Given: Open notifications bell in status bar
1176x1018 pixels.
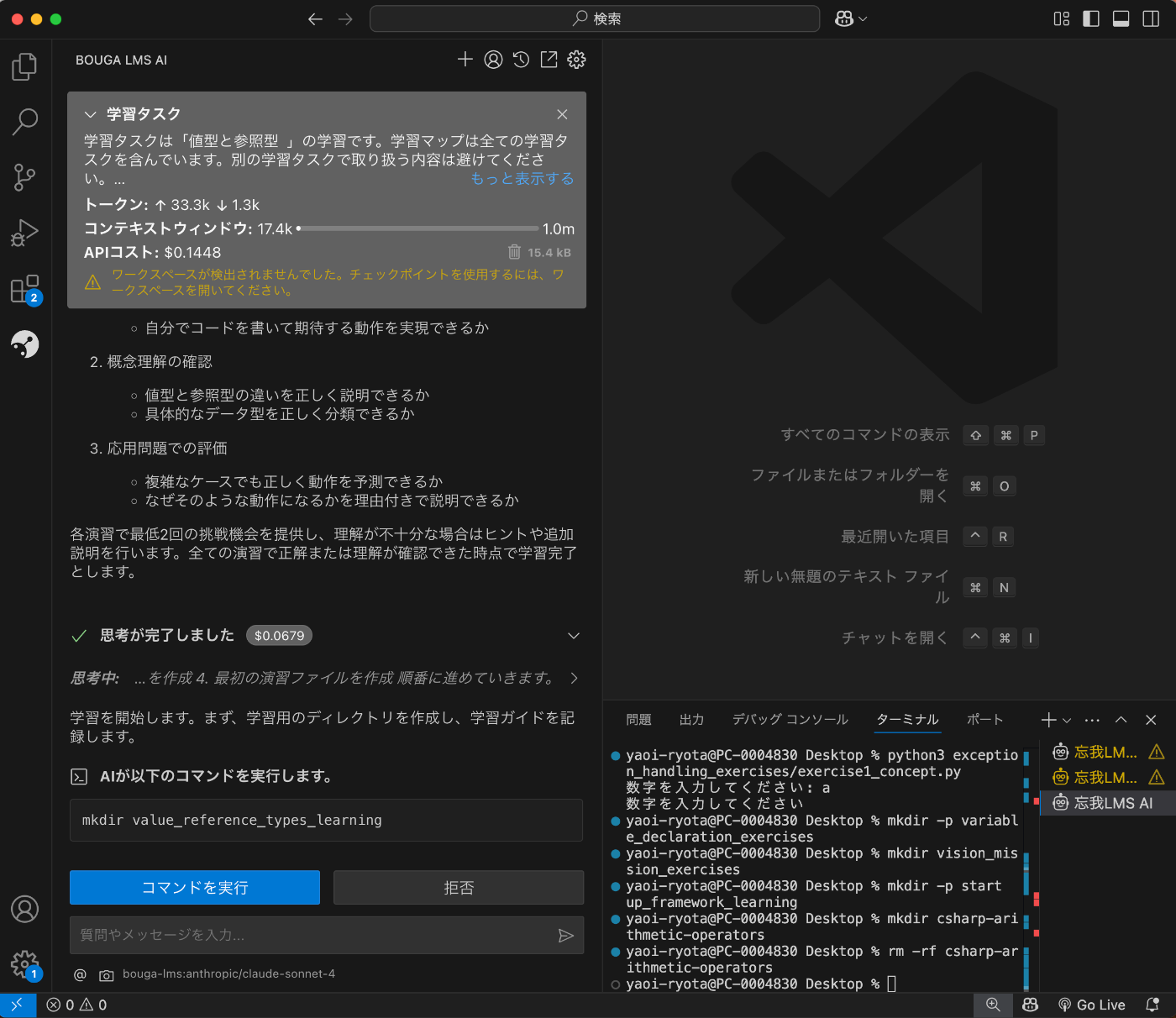Looking at the screenshot, I should 1153,1005.
